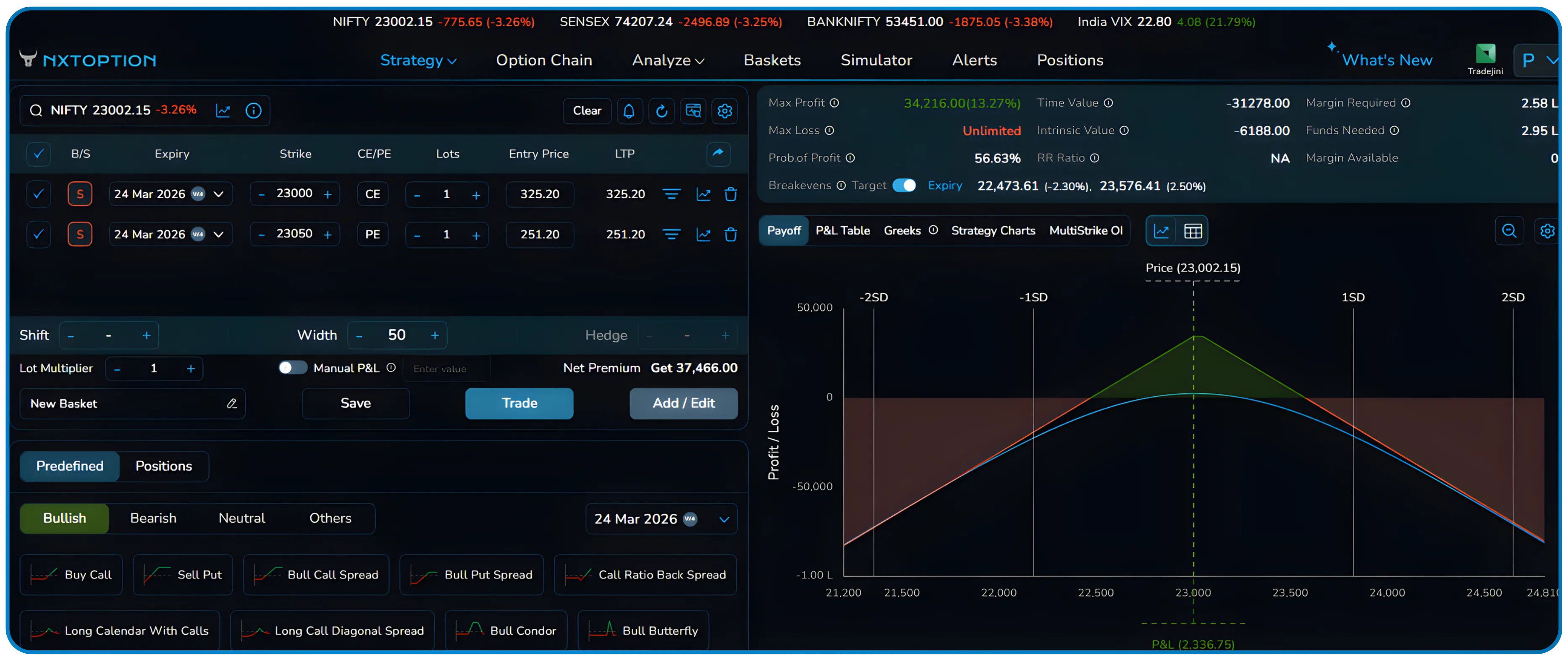The height and width of the screenshot is (660, 1568).
Task: Select the Bearish strategies tab
Action: [x=153, y=518]
